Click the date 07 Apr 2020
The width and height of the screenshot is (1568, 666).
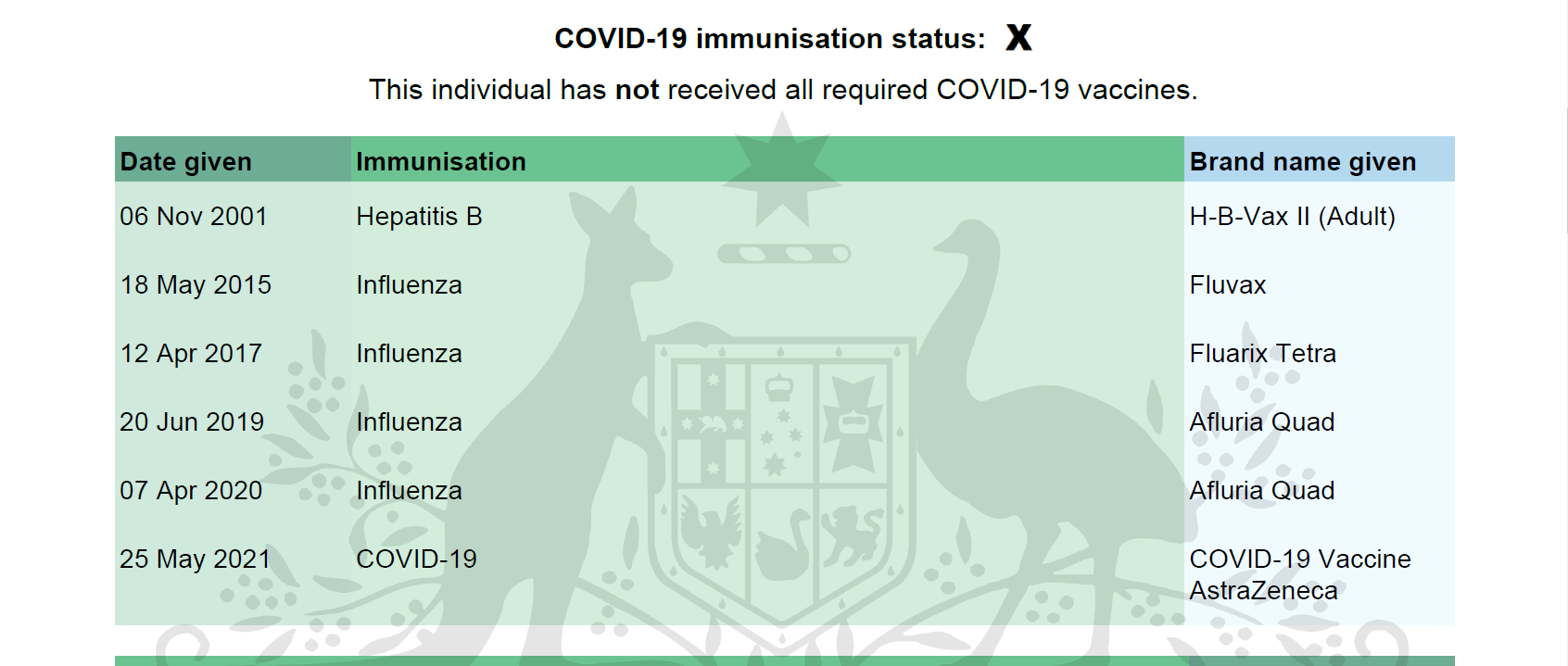[191, 491]
